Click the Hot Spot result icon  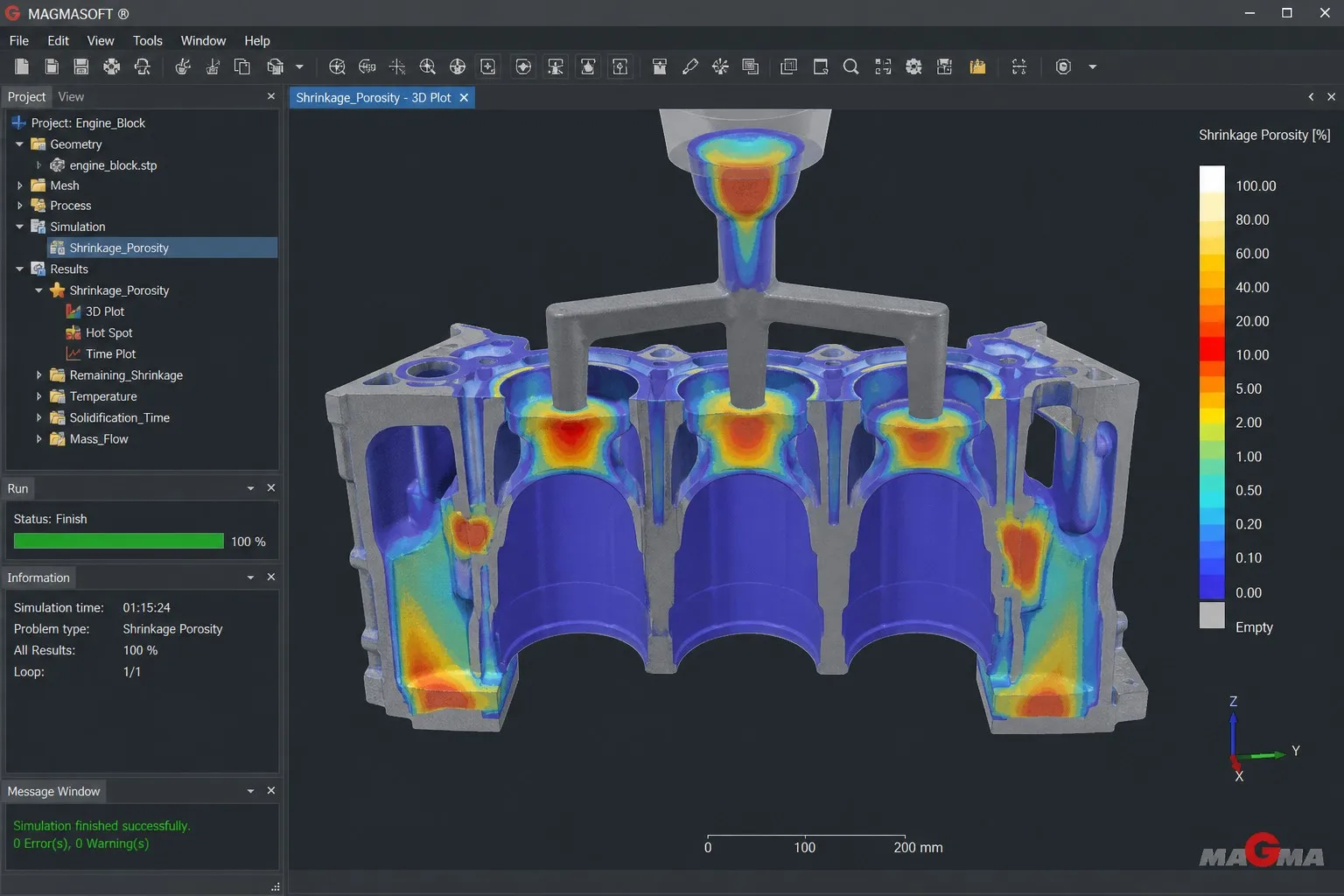73,332
